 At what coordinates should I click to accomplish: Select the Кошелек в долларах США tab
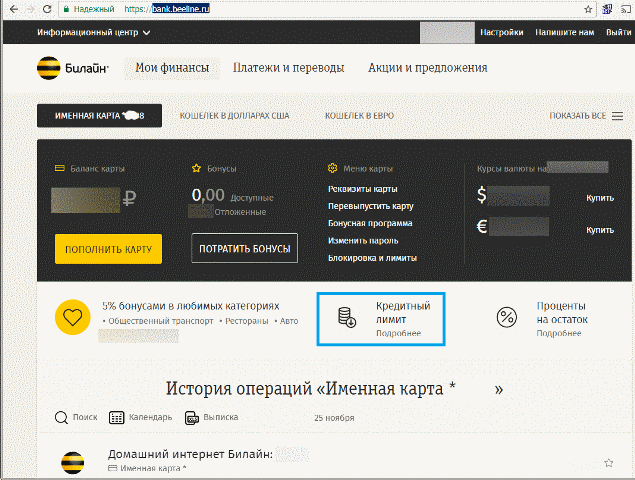(234, 116)
